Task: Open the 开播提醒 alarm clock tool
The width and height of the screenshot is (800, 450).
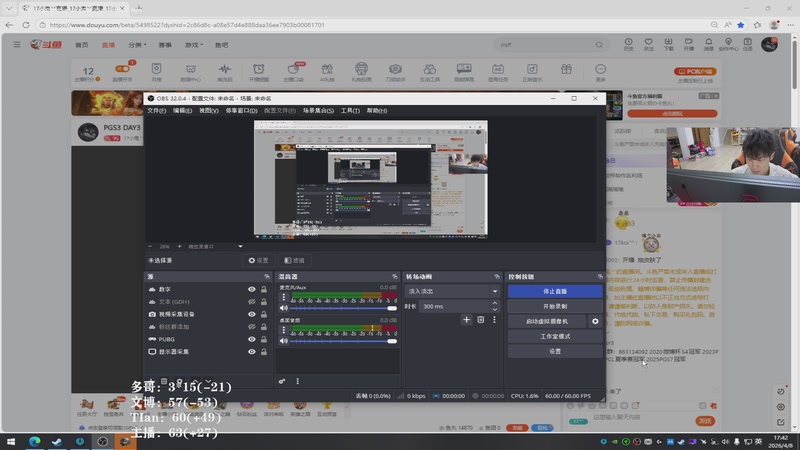Action: 259,72
